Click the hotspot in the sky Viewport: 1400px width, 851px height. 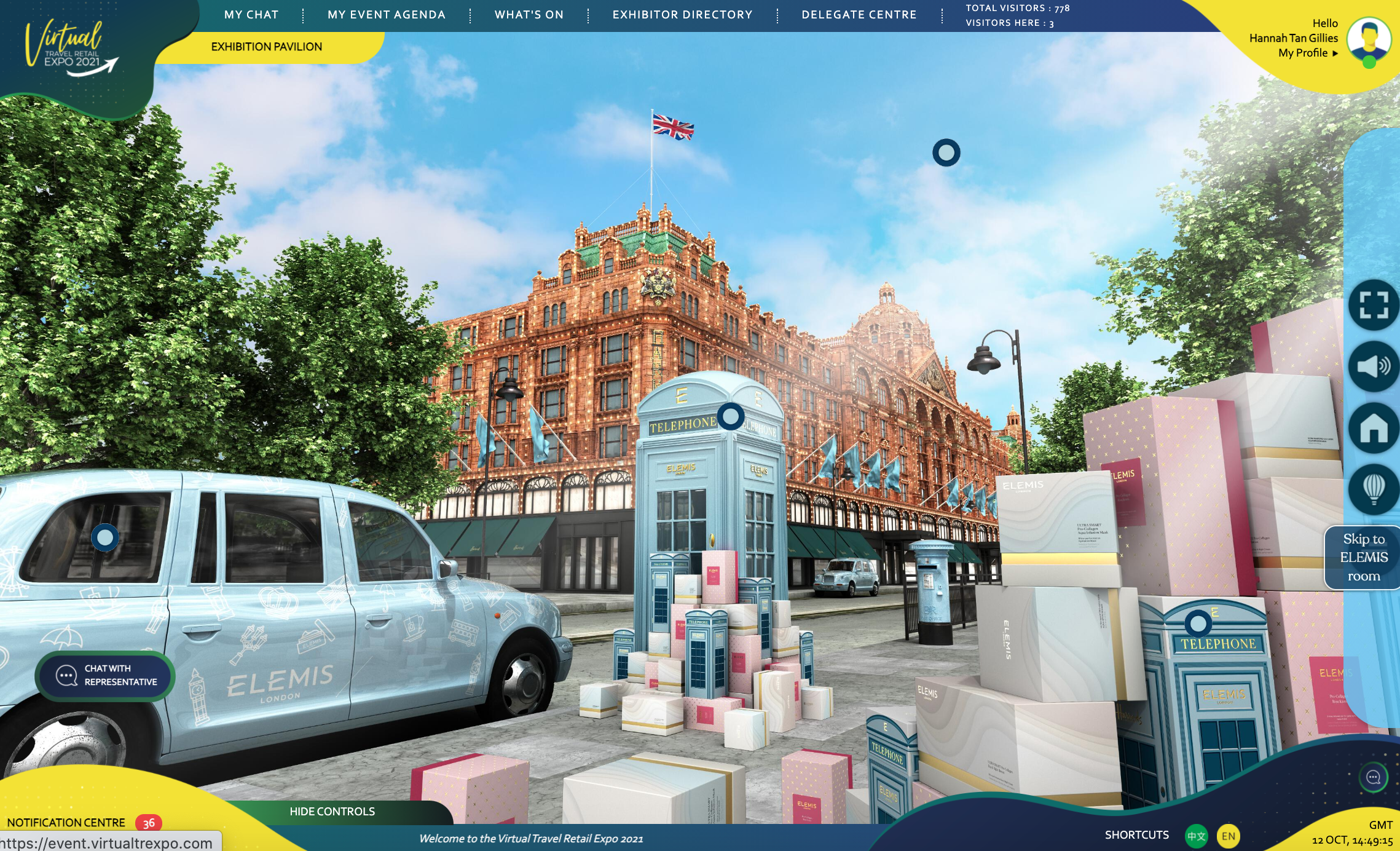click(946, 152)
